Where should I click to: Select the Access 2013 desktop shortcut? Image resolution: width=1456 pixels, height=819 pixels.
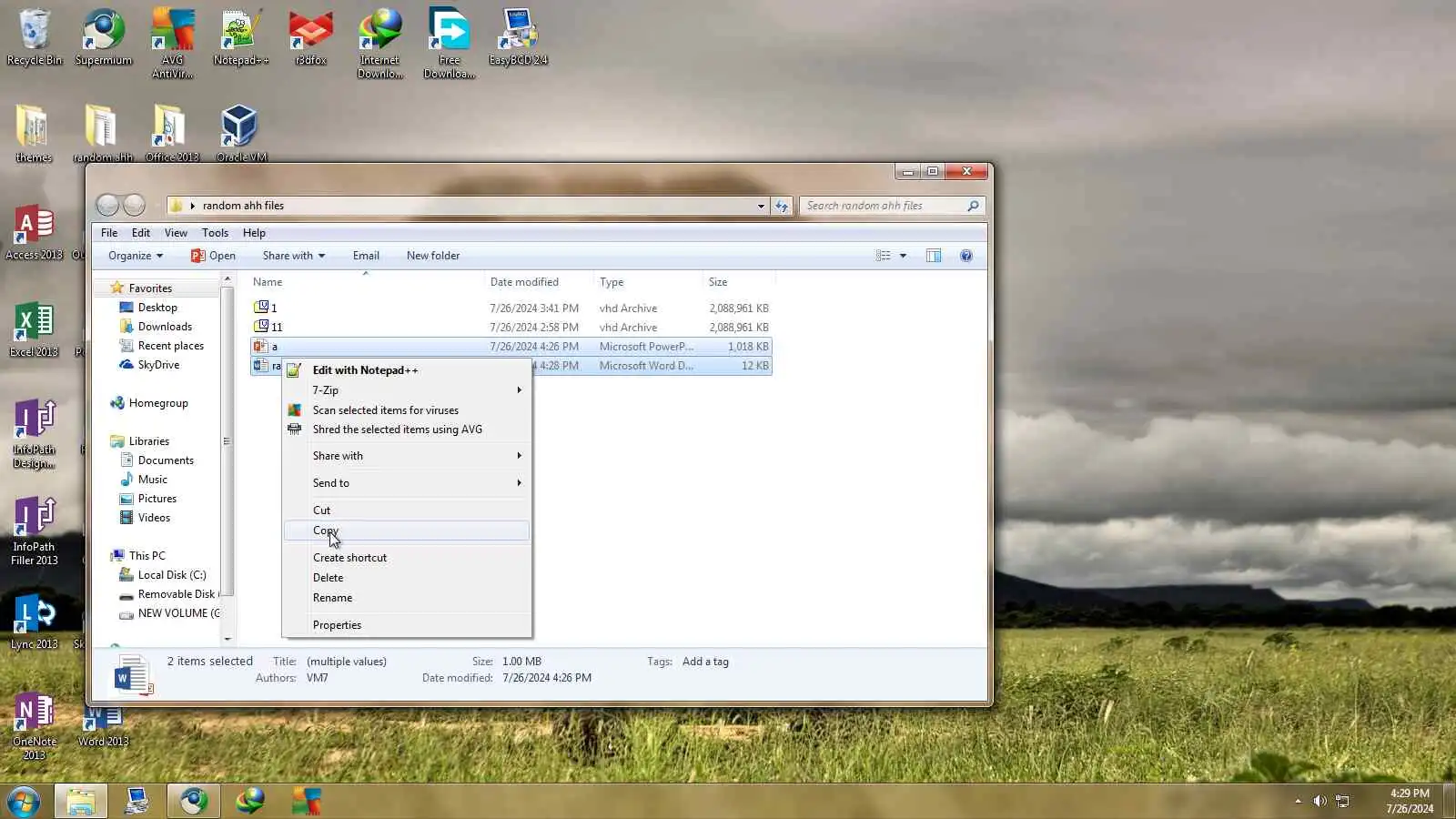pyautogui.click(x=34, y=232)
